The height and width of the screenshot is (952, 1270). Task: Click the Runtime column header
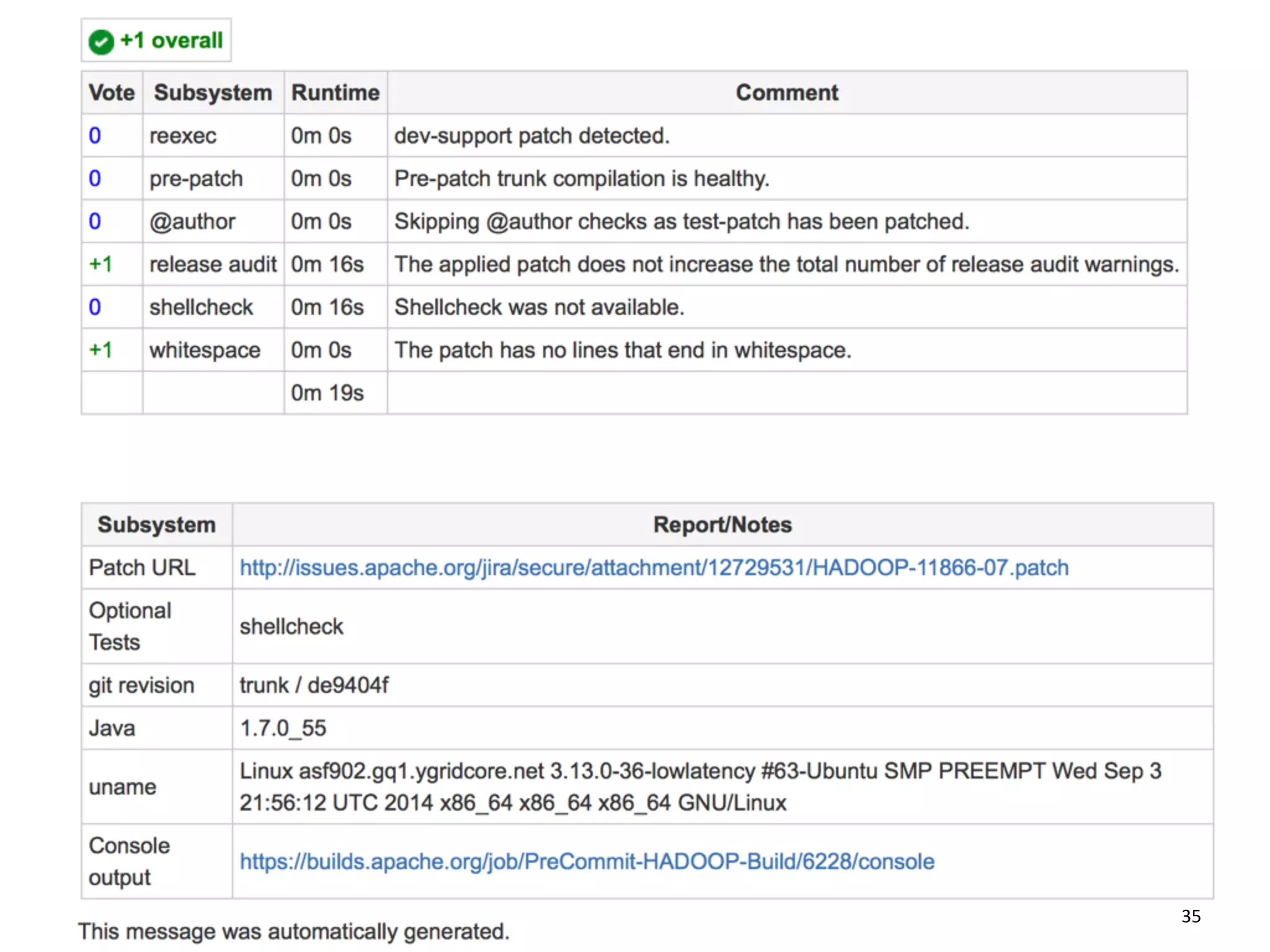[335, 93]
